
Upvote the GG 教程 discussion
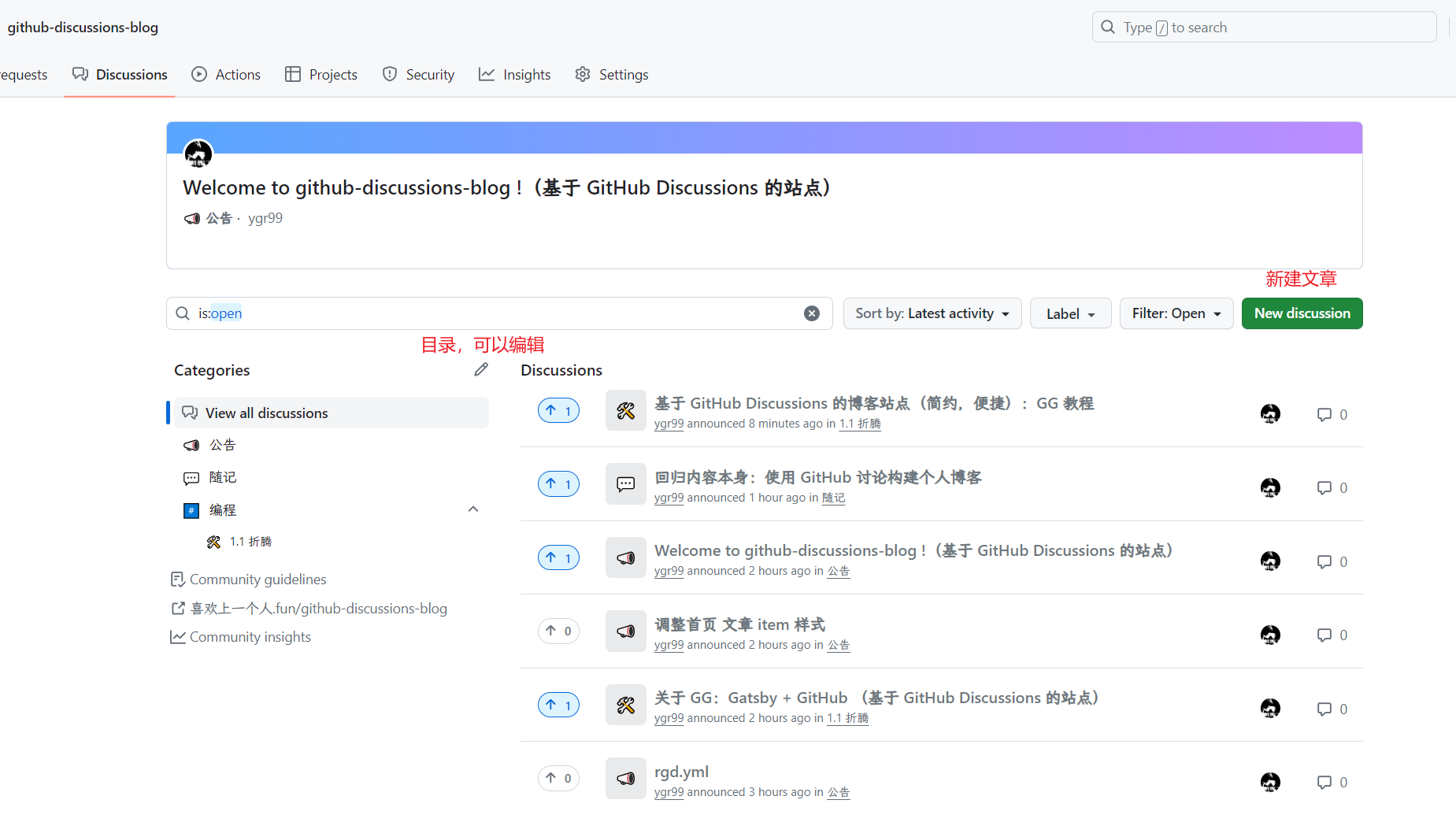tap(559, 410)
